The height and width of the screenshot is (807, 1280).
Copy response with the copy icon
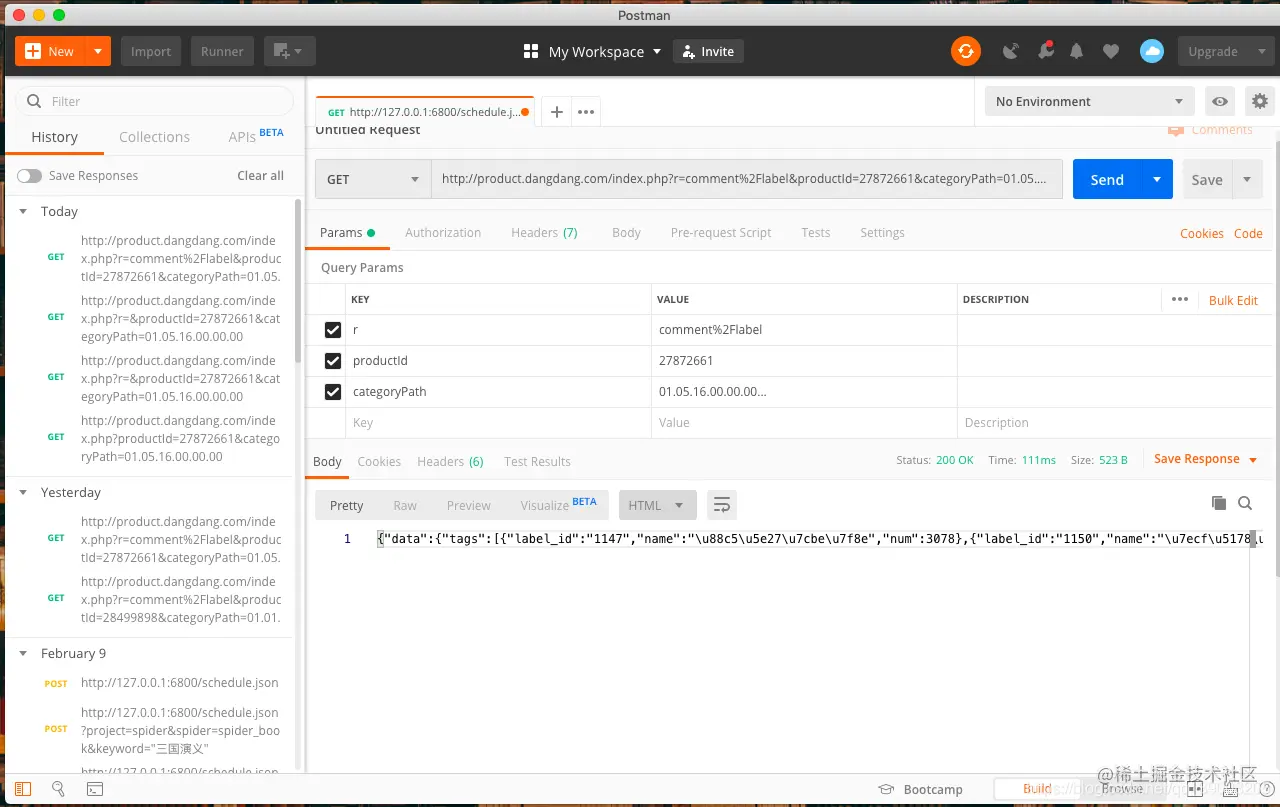tap(1218, 503)
